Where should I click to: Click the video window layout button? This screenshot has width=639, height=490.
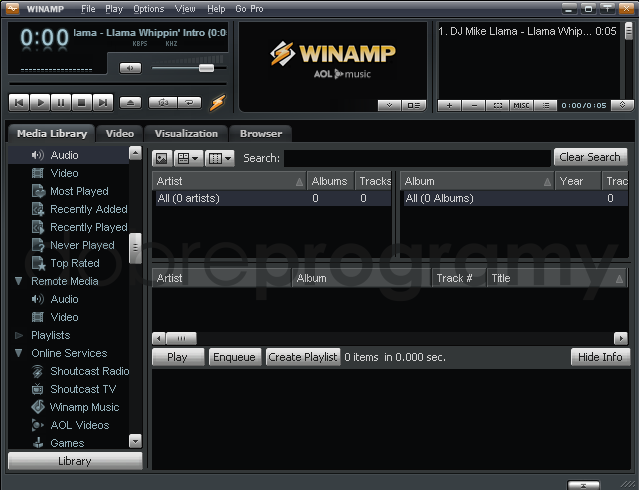coord(414,106)
